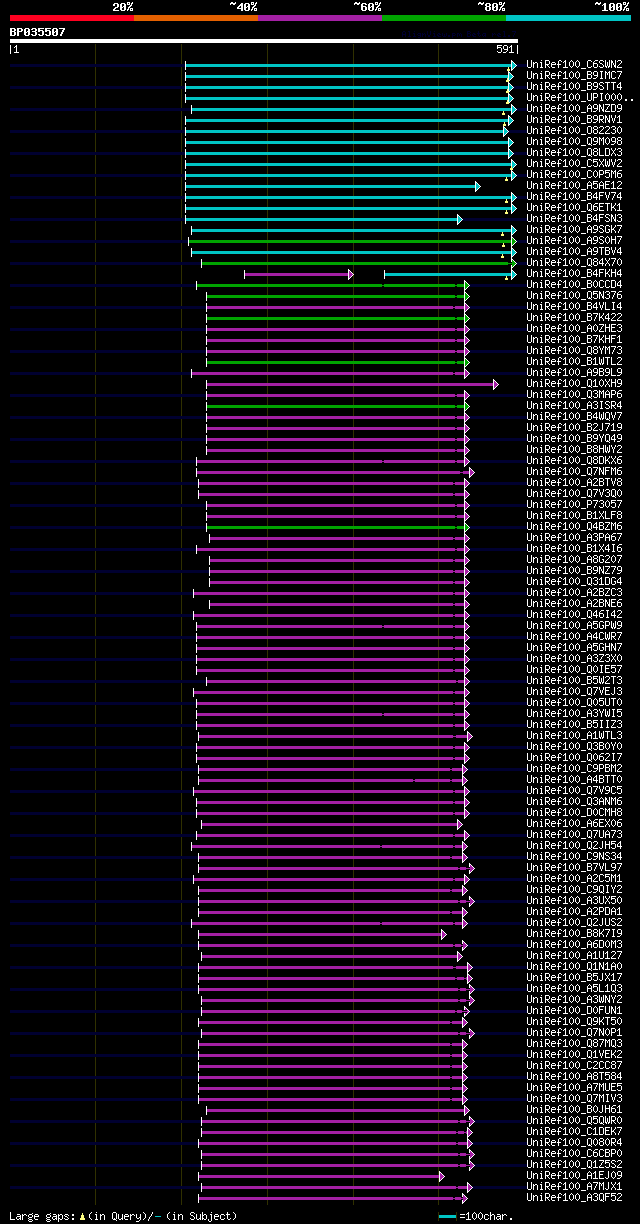
Task: Select hit label UniRef100_B4FSN3
Action: point(574,218)
